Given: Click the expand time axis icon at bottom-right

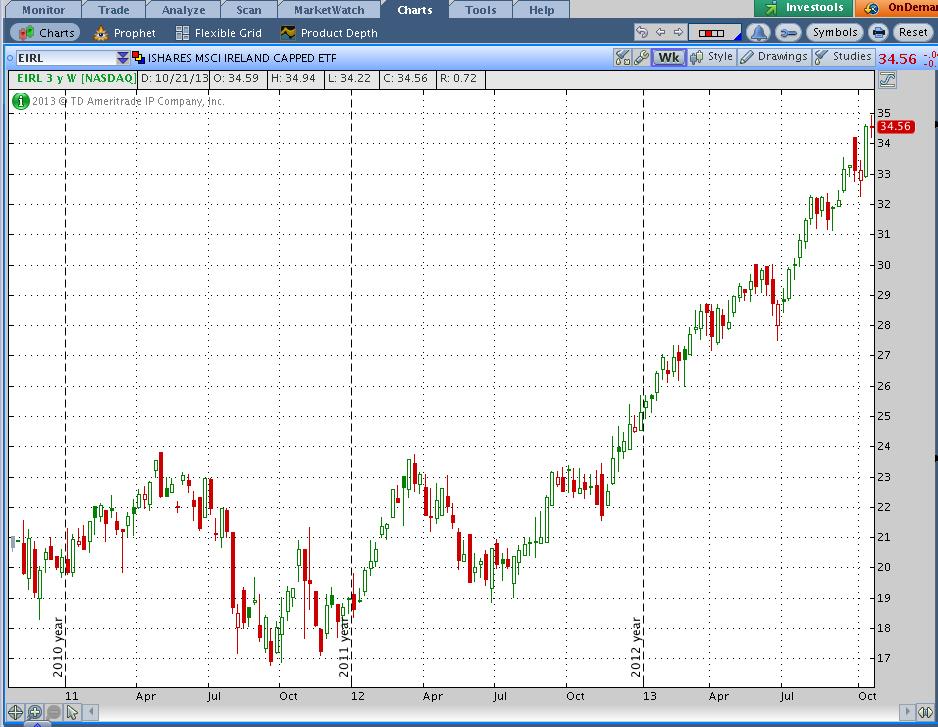Looking at the screenshot, I should click(925, 712).
